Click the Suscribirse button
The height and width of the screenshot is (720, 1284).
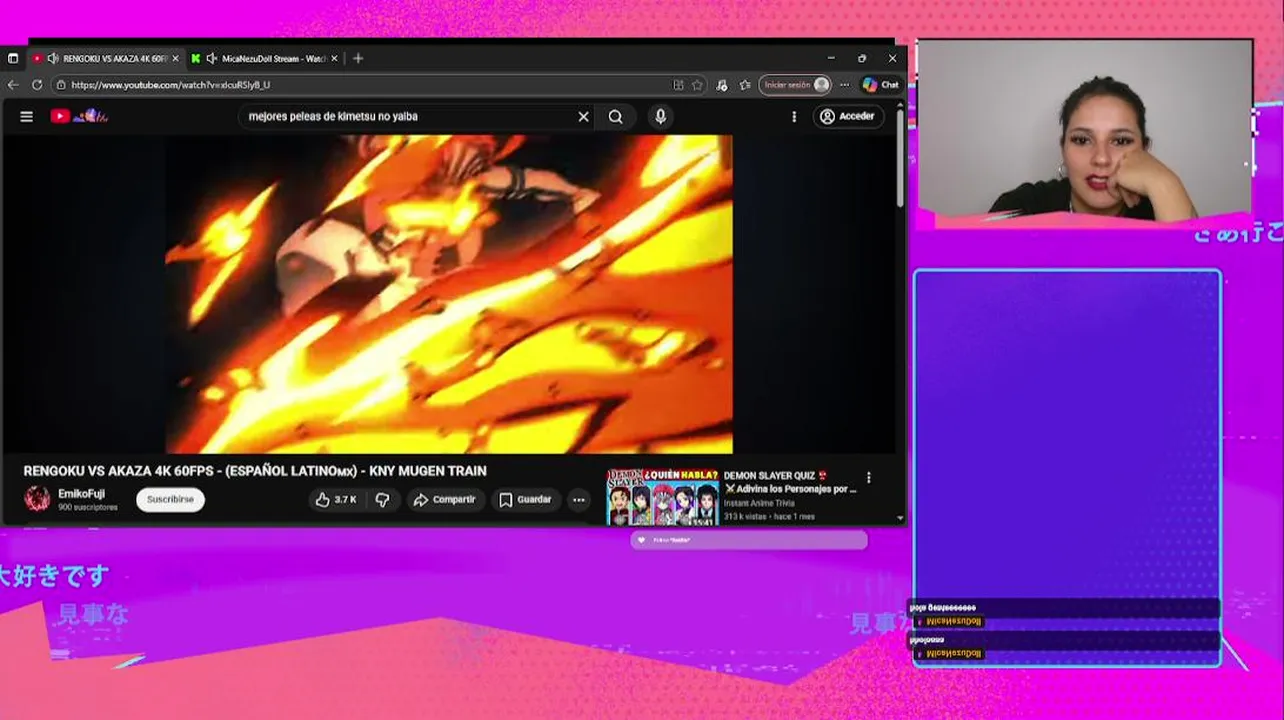[x=170, y=499]
